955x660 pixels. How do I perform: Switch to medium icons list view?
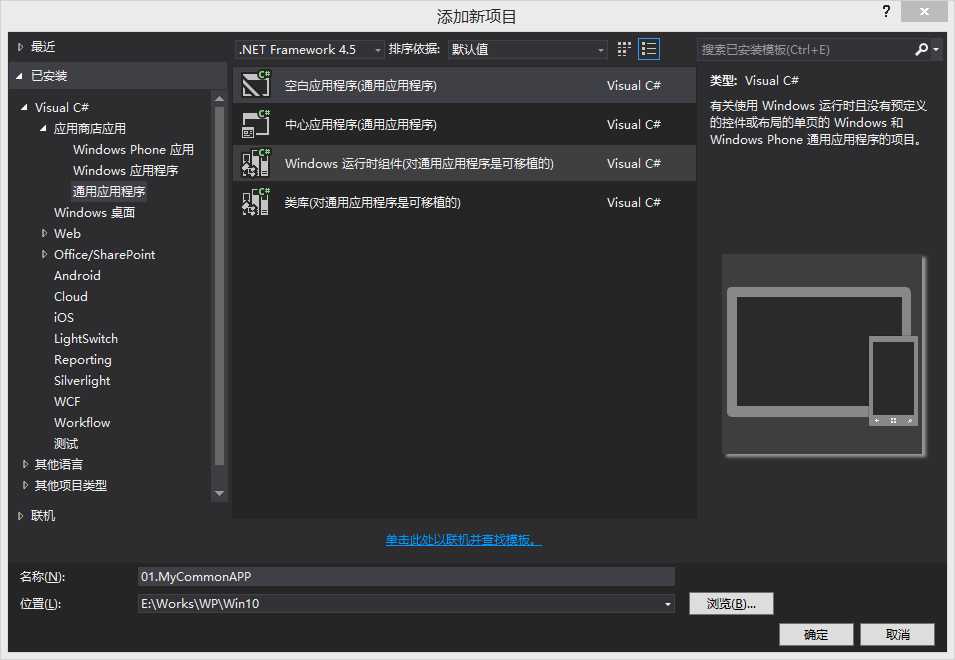coord(649,49)
